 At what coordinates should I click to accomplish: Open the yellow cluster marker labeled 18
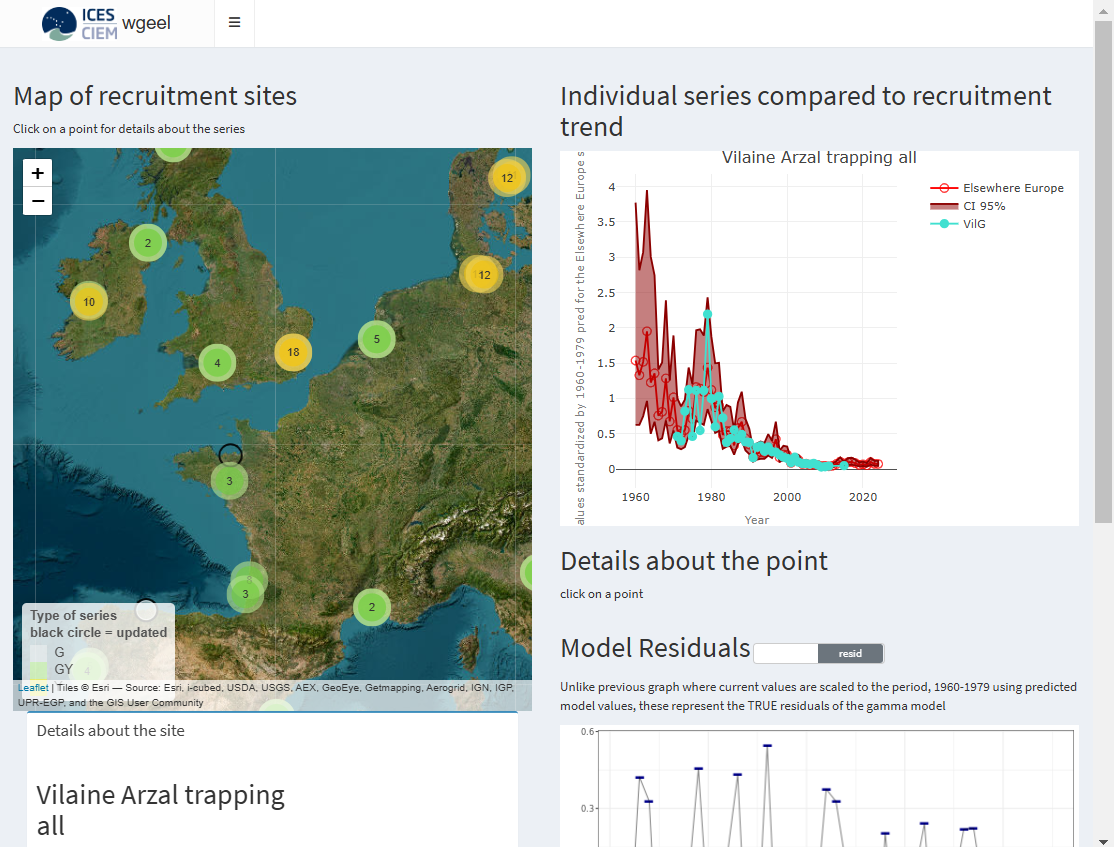coord(293,352)
